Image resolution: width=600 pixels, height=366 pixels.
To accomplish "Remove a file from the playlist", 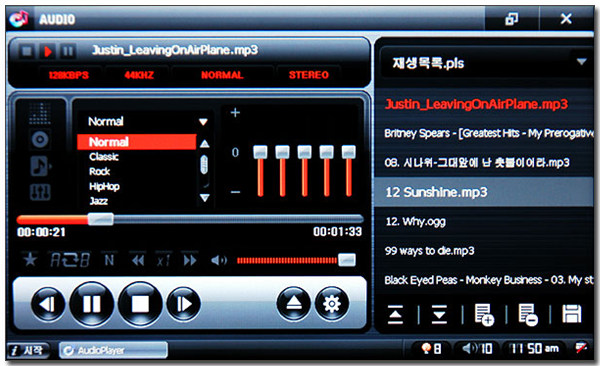I will pos(528,315).
